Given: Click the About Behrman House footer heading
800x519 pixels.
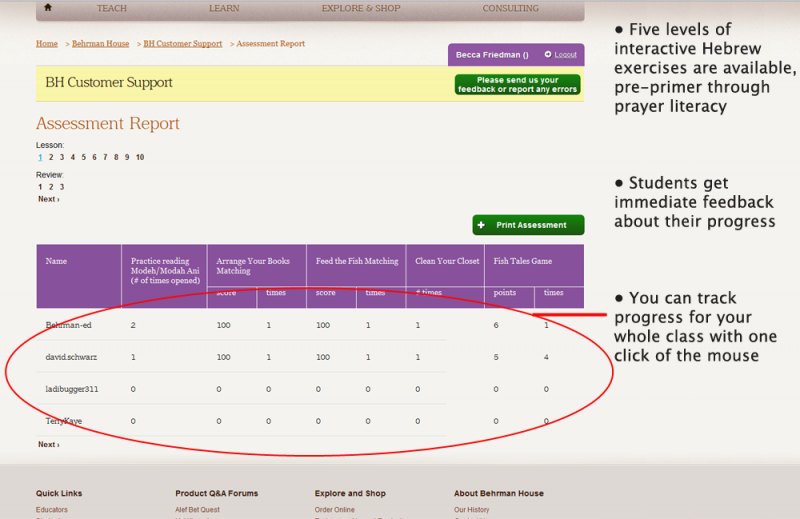Looking at the screenshot, I should [x=498, y=493].
